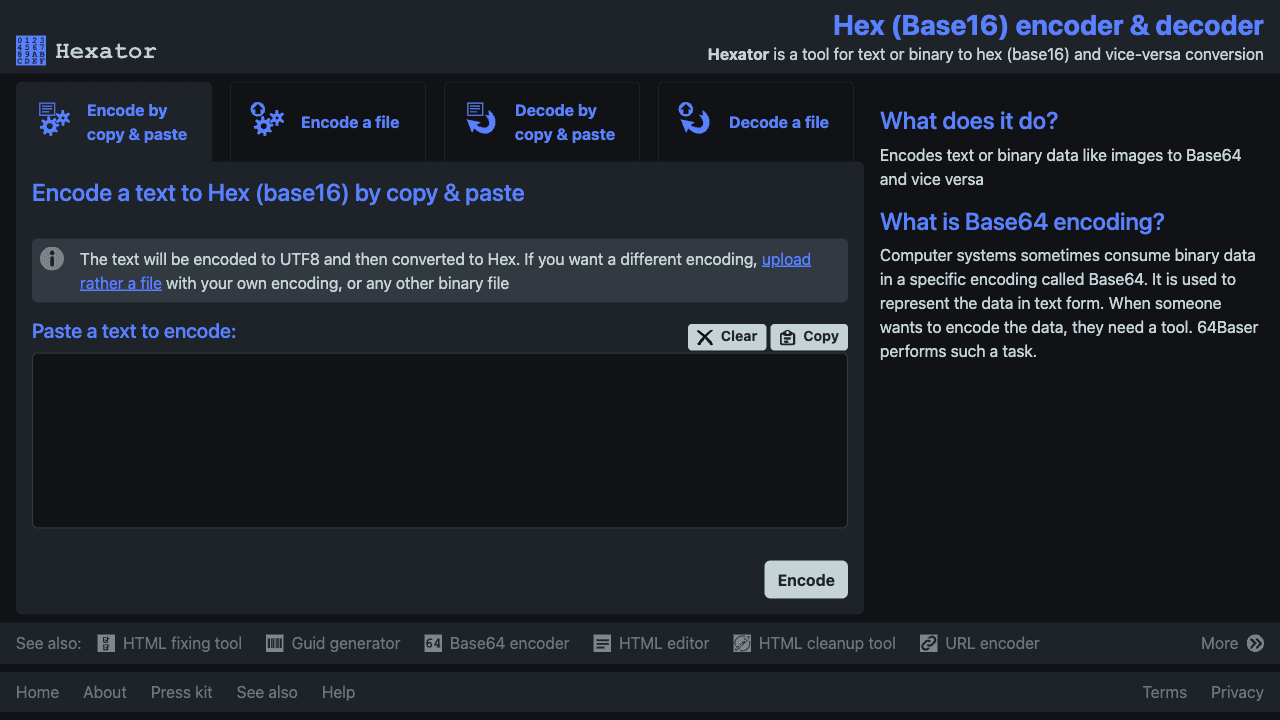Click the Base64 encoder 64 icon
The width and height of the screenshot is (1280, 720).
point(433,643)
